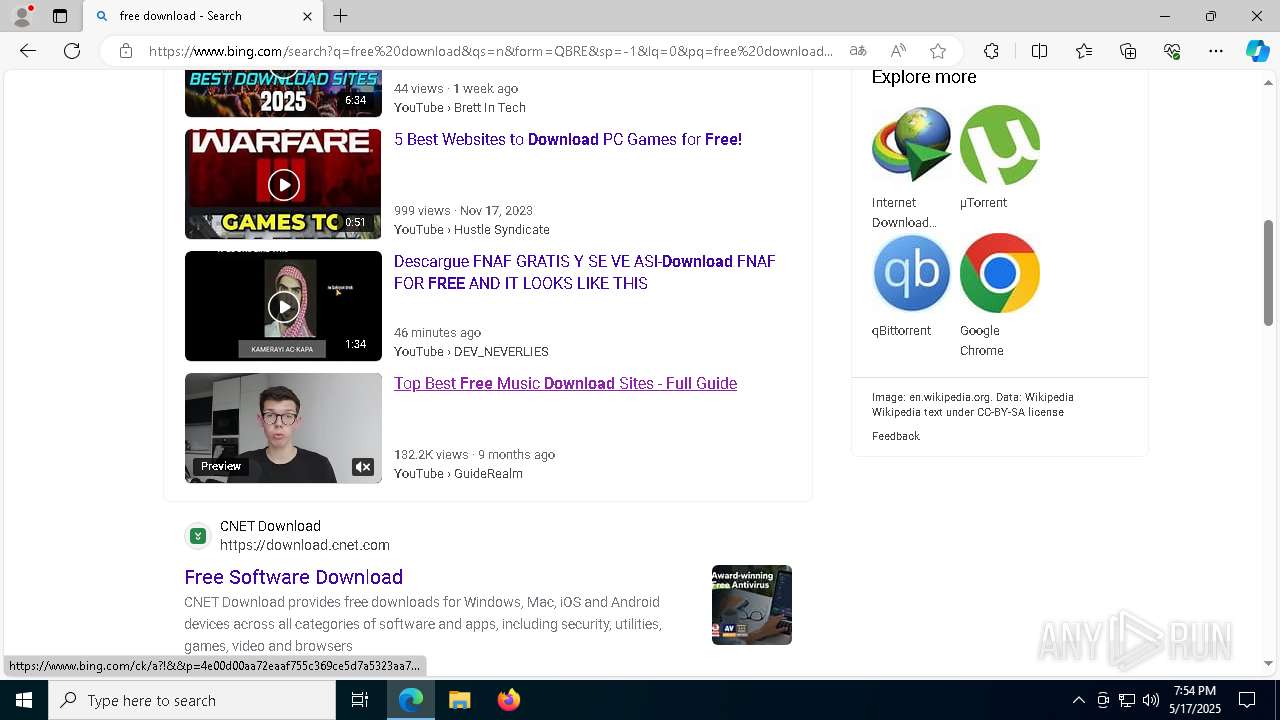
Task: Open the tab actions menu icon
Action: 60,16
